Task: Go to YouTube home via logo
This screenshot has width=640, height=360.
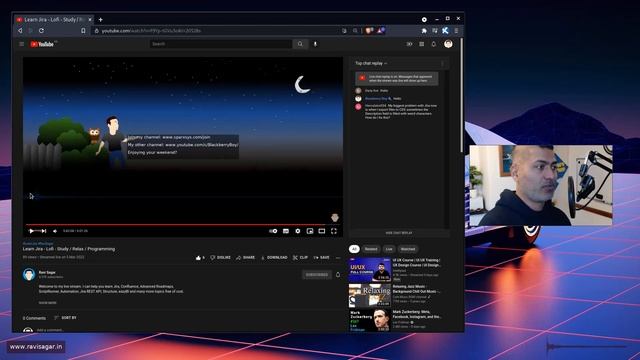Action: 42,44
